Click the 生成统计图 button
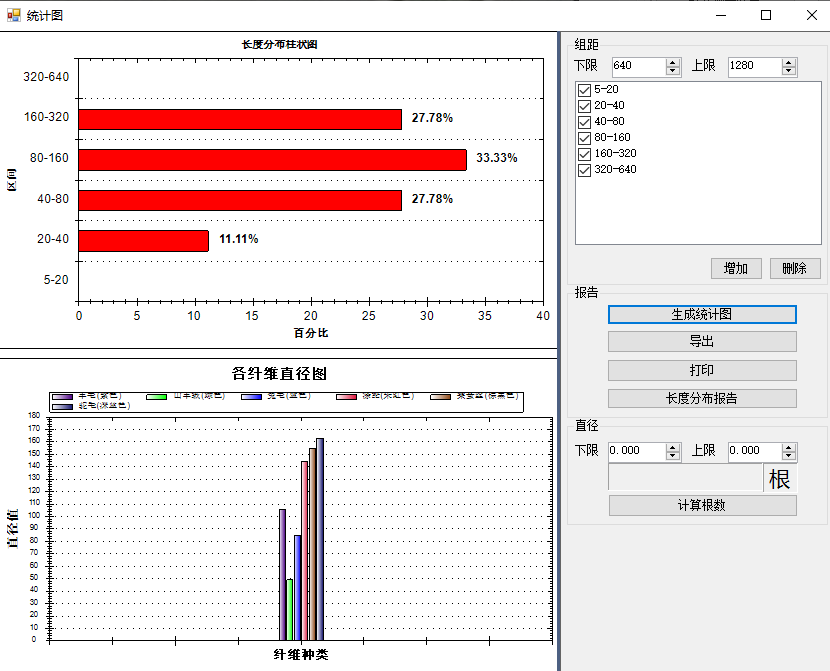The width and height of the screenshot is (830, 671). point(702,314)
